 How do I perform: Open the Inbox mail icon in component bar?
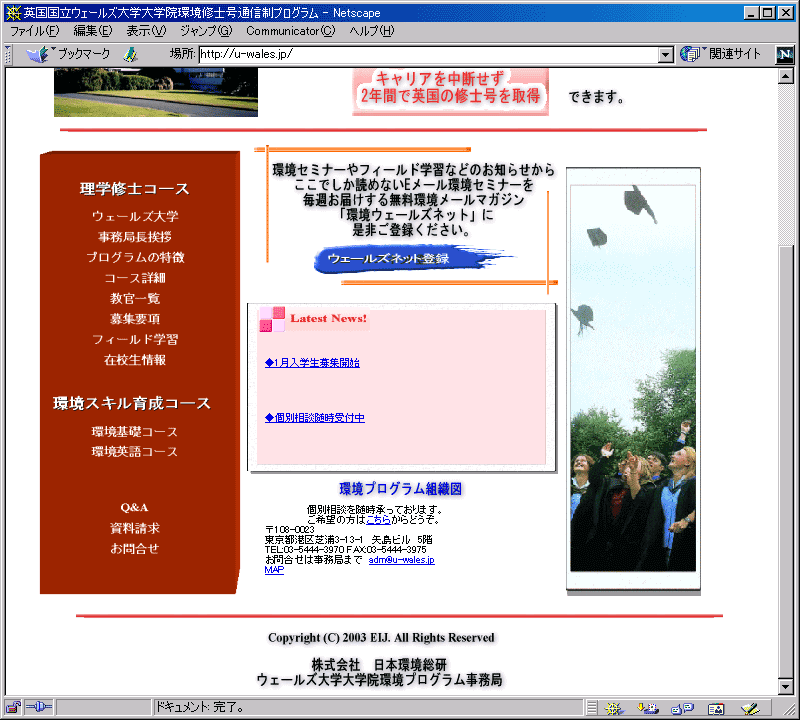coord(648,708)
